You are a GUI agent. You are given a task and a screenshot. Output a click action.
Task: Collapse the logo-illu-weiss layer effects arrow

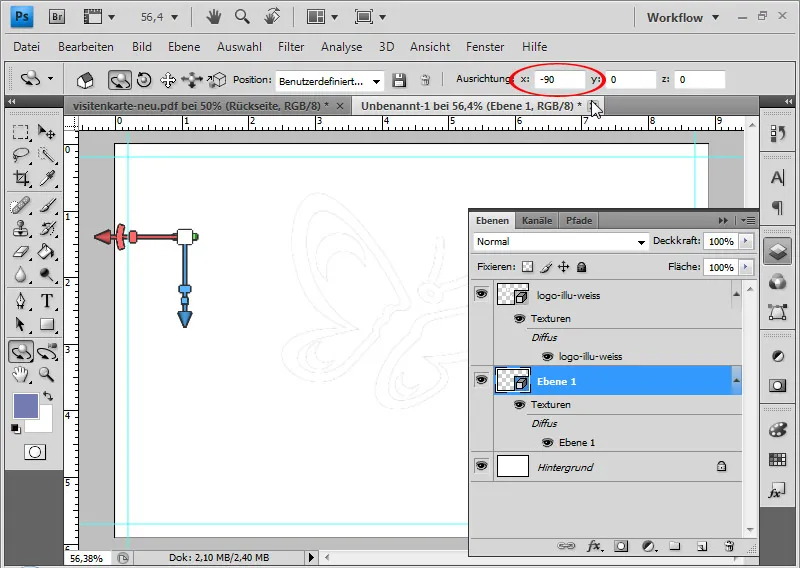coord(736,294)
